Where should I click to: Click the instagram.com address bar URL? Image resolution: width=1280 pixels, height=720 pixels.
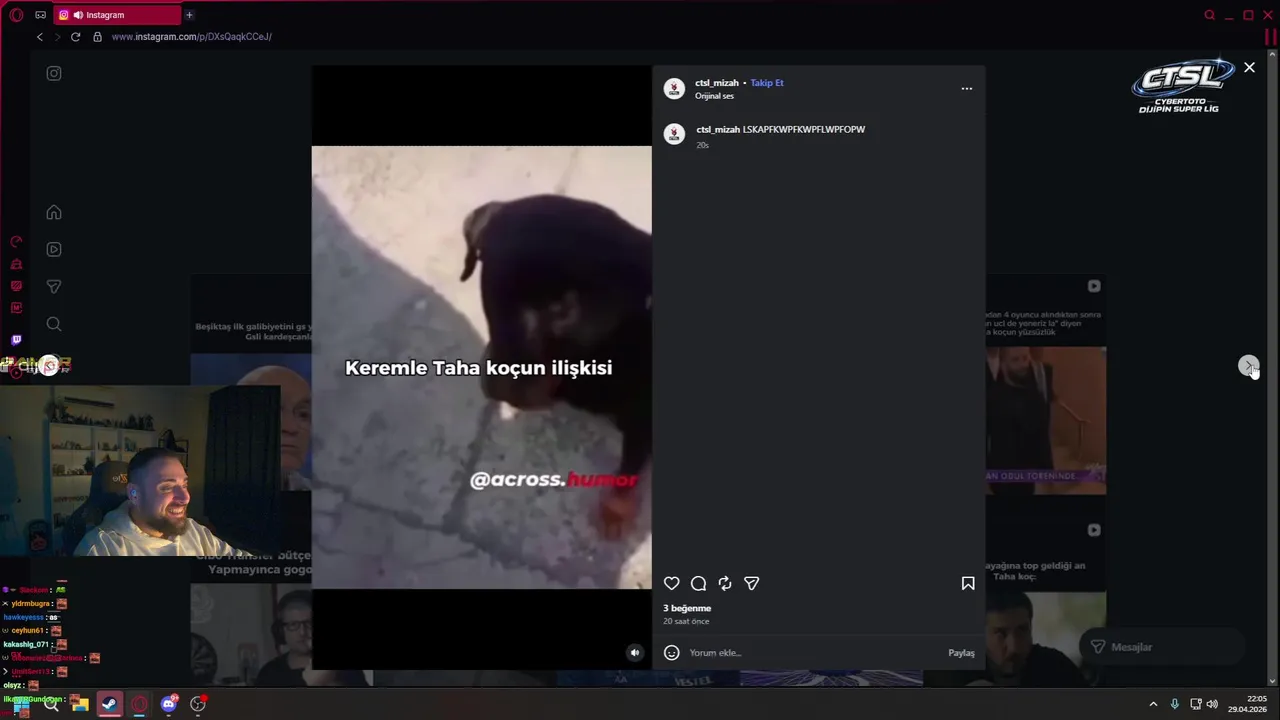[192, 37]
